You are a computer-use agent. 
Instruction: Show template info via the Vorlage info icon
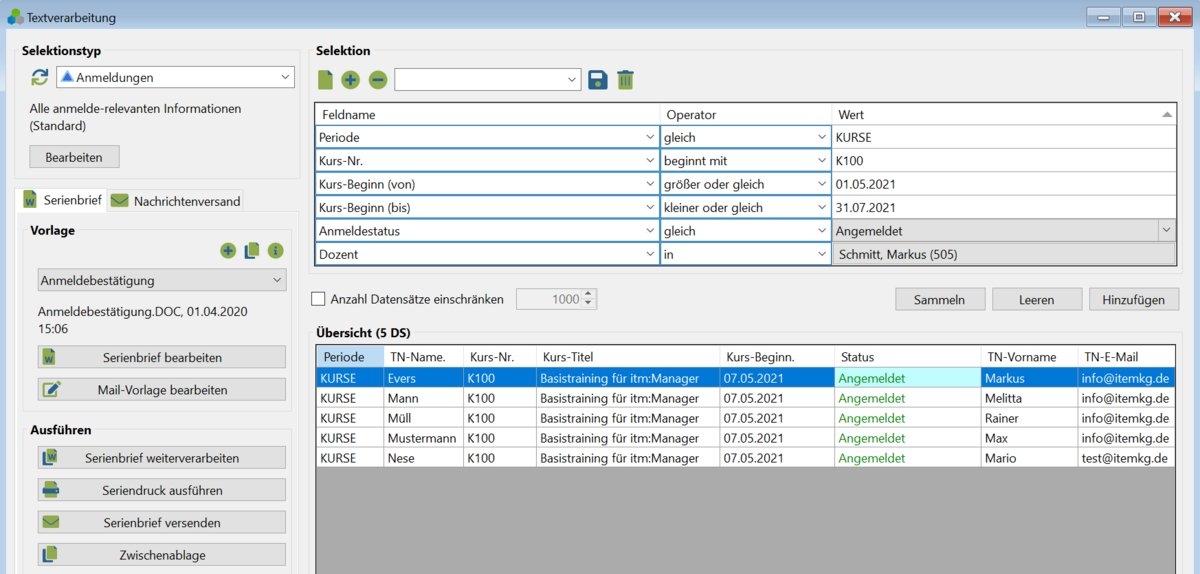276,251
